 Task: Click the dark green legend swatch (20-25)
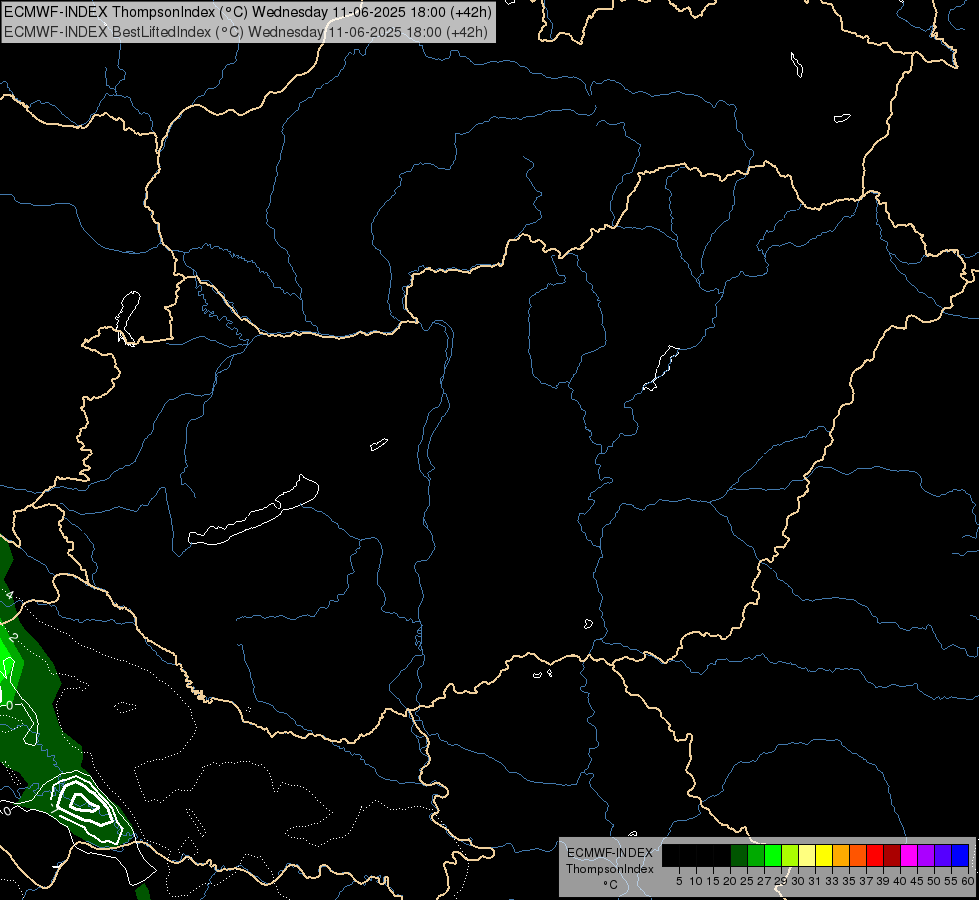(739, 855)
